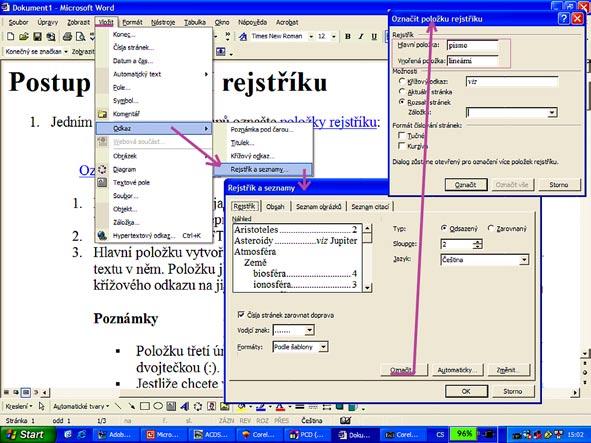
Task: Enable Číslá stránek zarovnat doprava checkbox
Action: [241, 314]
